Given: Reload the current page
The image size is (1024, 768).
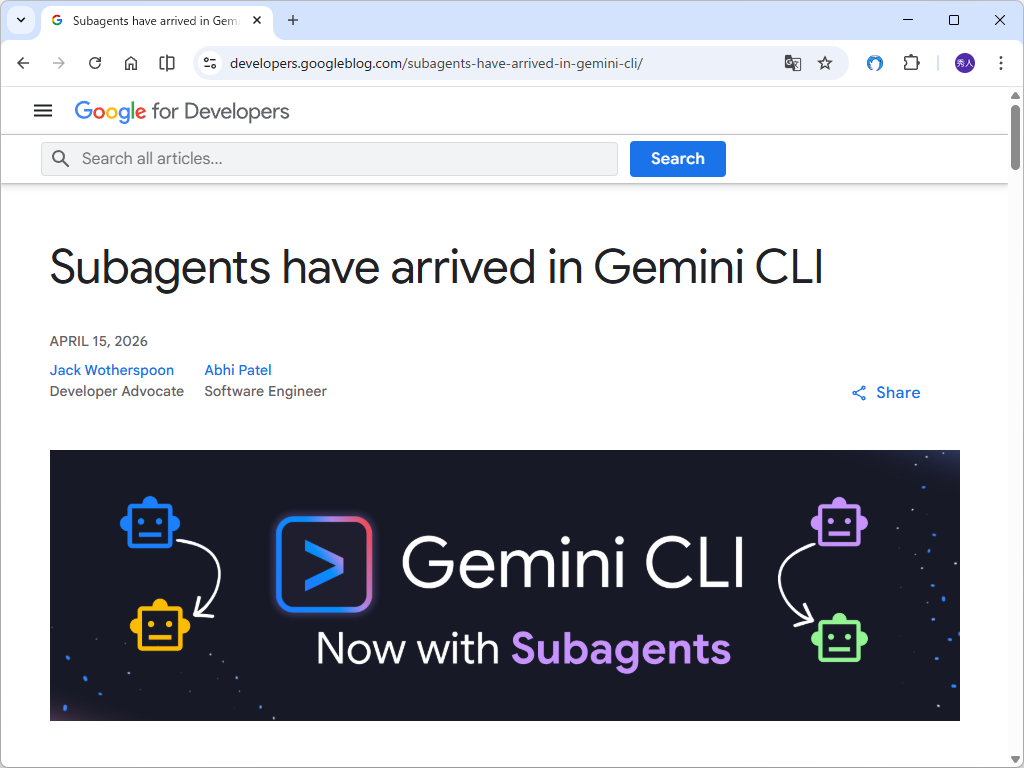Looking at the screenshot, I should pos(95,63).
